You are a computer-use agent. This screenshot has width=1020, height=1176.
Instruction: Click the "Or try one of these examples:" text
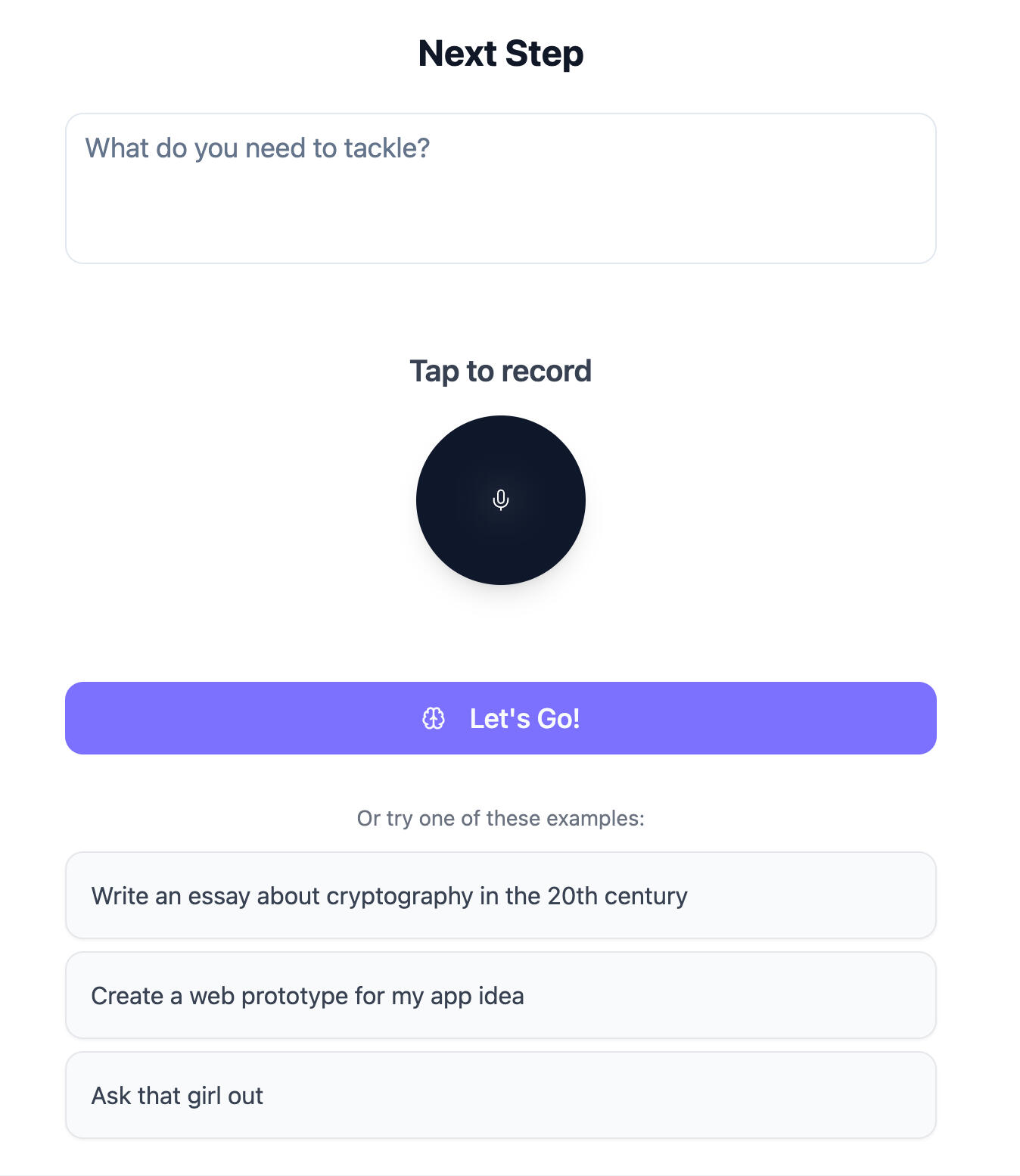pyautogui.click(x=501, y=818)
